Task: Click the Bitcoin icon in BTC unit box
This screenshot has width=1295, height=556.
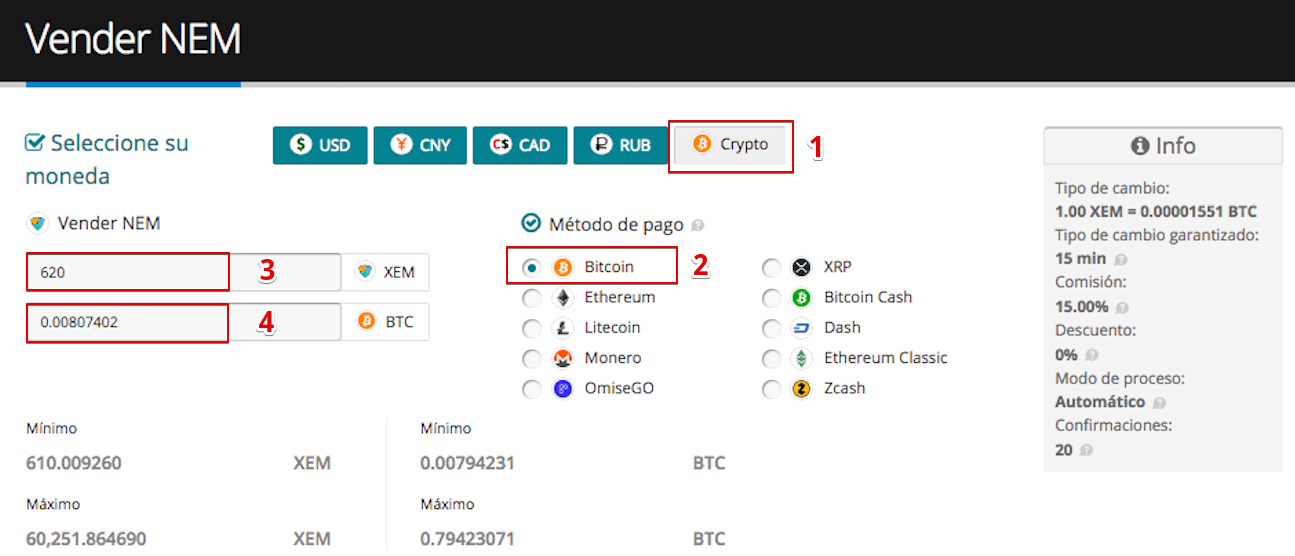Action: click(366, 322)
